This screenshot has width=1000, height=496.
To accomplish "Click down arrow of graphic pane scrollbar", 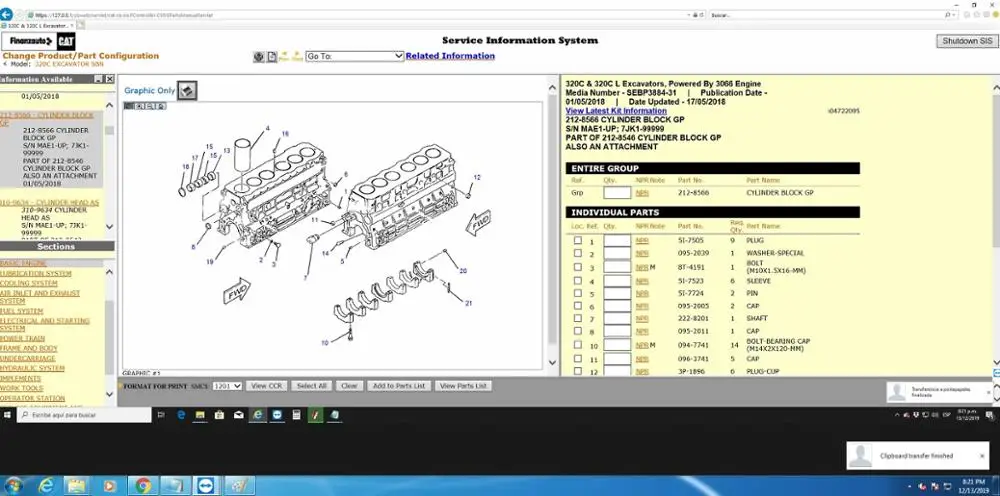I will pyautogui.click(x=552, y=363).
